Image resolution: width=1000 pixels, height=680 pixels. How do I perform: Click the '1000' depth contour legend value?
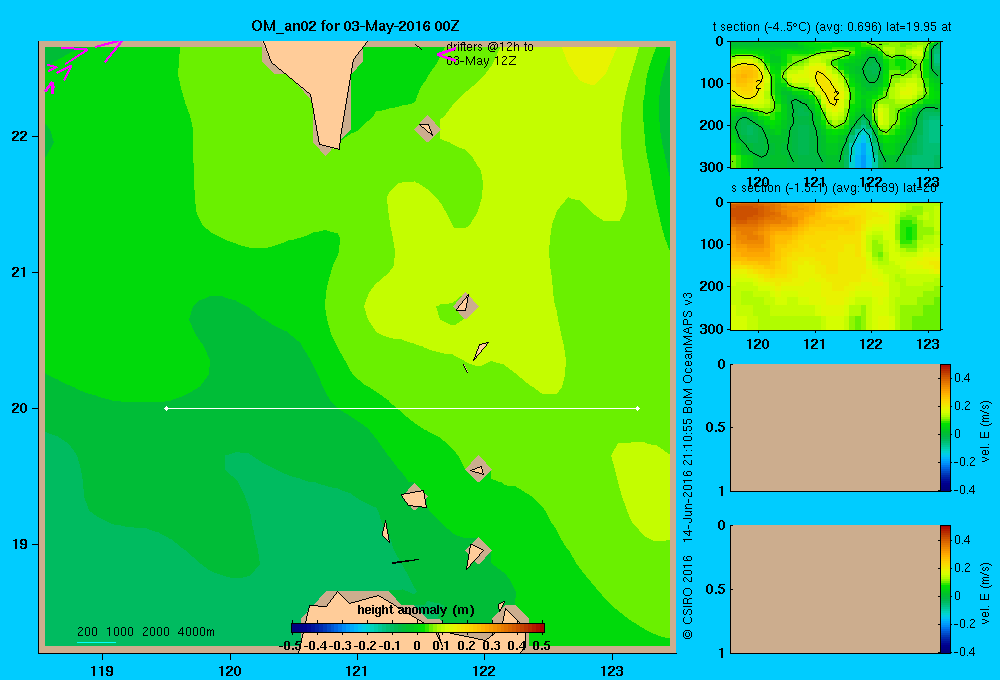coord(120,632)
